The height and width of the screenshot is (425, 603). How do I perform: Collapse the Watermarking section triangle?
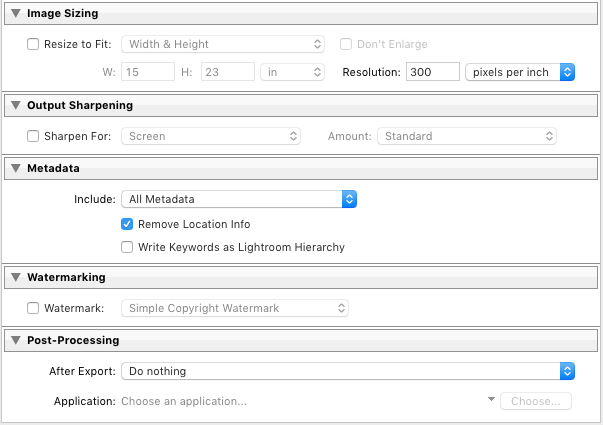16,277
